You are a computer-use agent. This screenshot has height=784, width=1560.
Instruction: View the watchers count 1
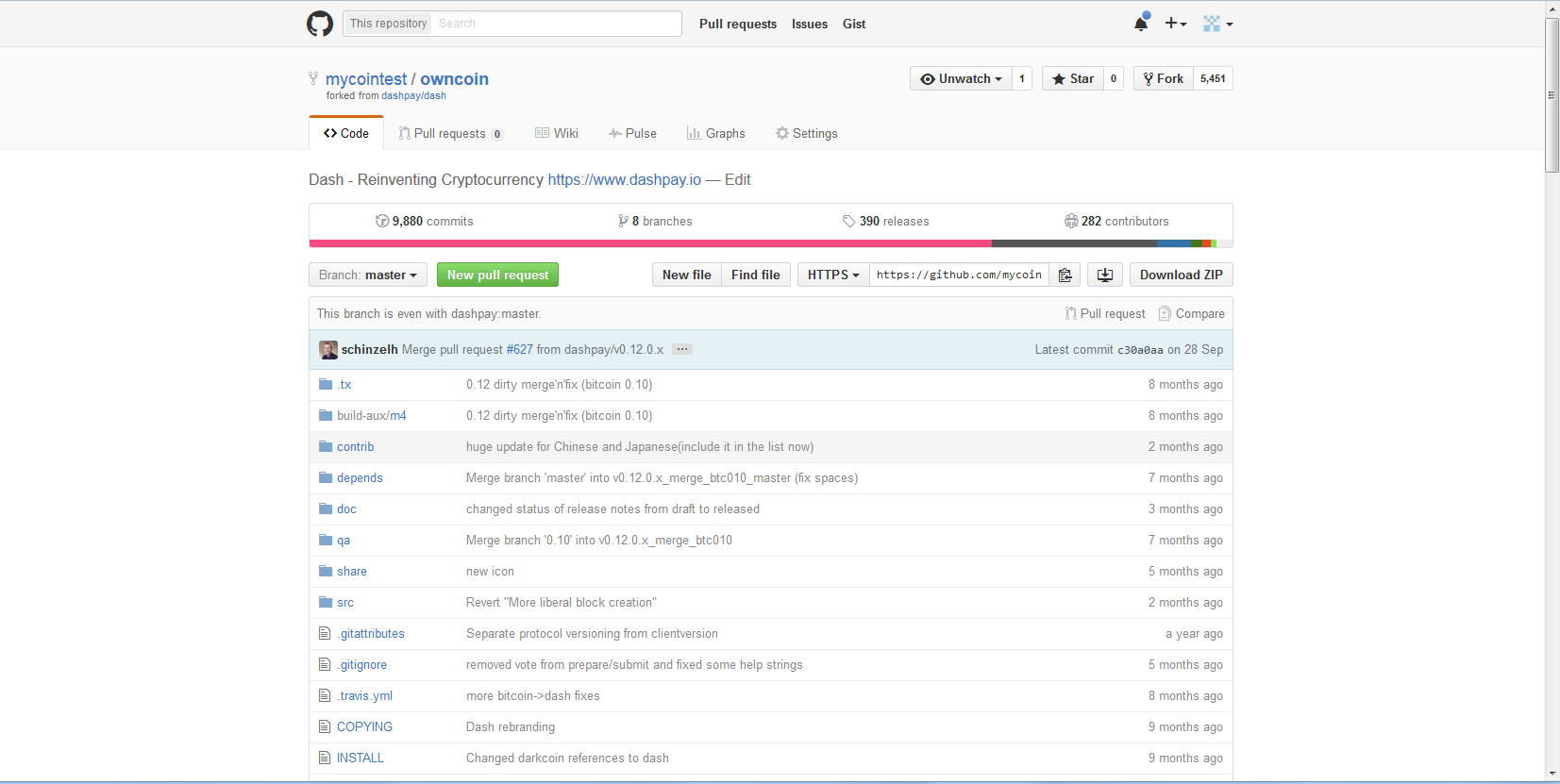tap(1022, 79)
